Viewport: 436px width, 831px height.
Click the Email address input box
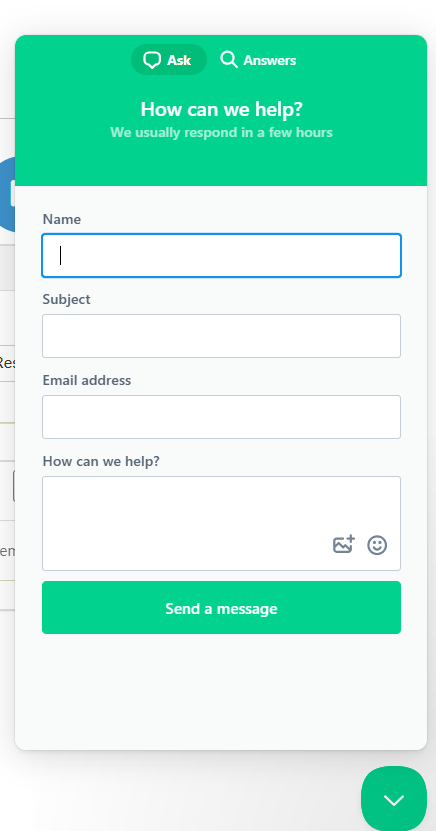click(221, 417)
